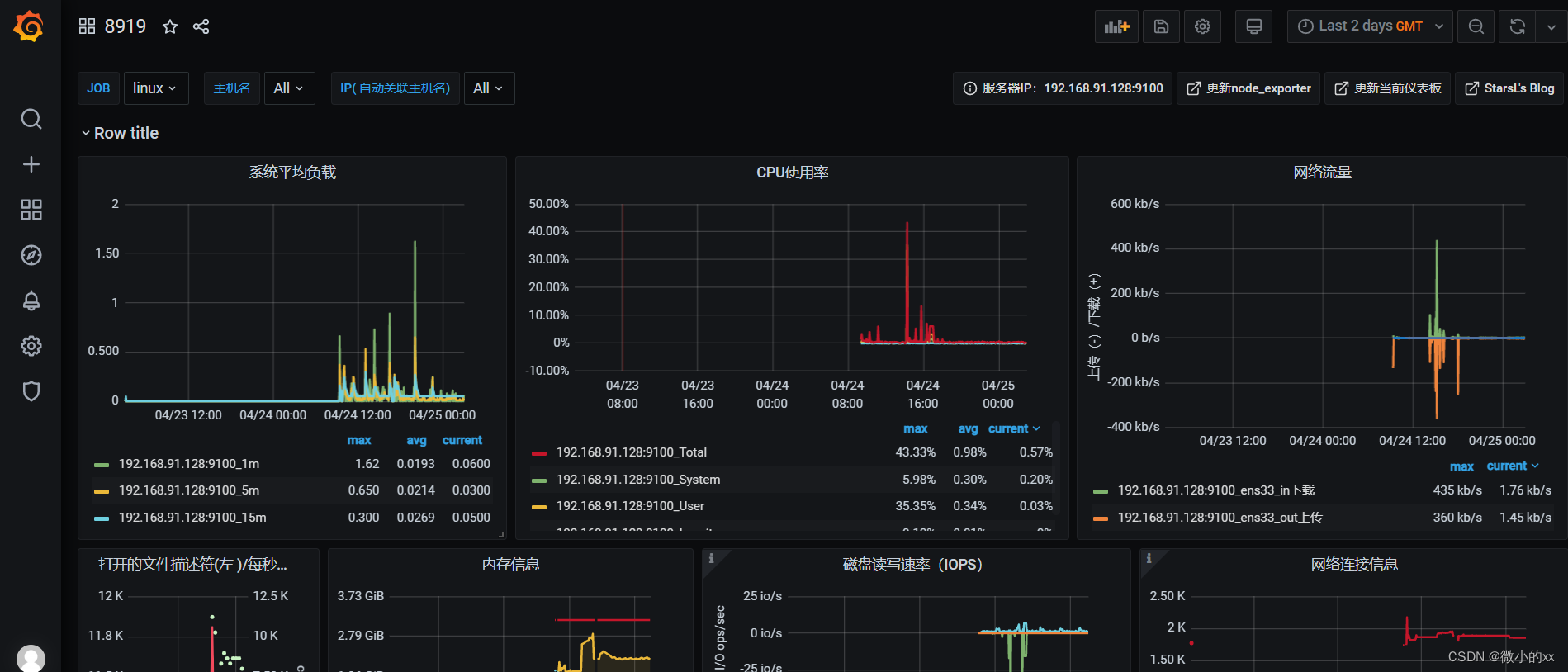Open the 更新node_exporter link

pos(1248,88)
